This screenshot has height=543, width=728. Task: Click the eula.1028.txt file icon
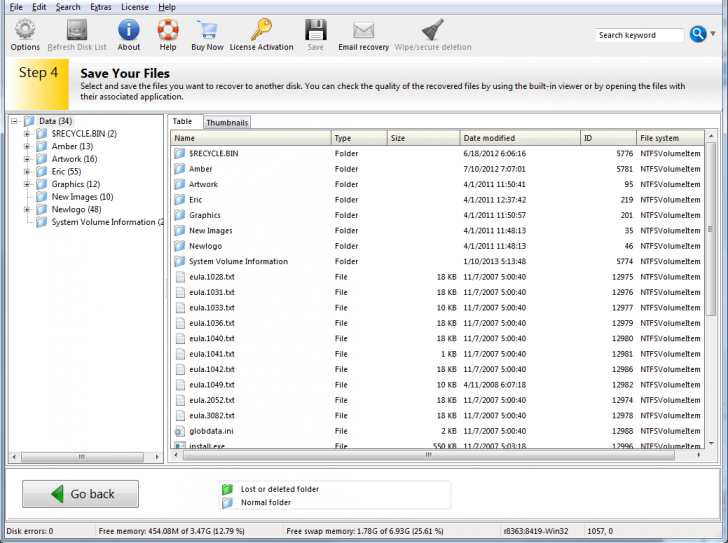click(x=180, y=277)
